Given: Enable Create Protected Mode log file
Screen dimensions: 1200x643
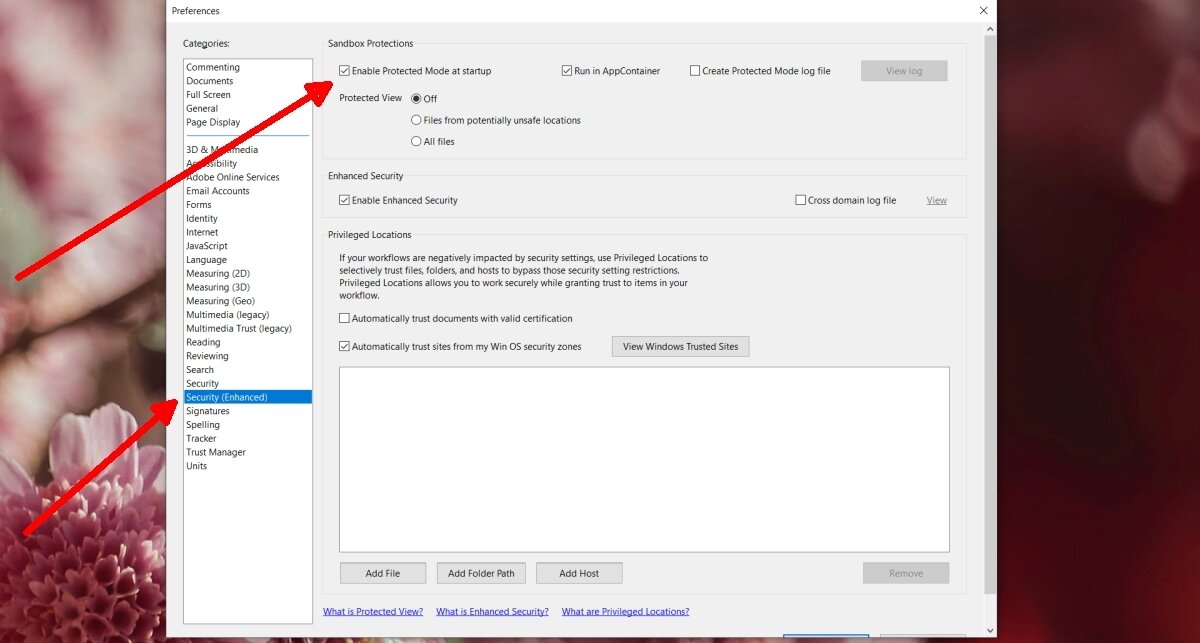Looking at the screenshot, I should click(x=695, y=71).
